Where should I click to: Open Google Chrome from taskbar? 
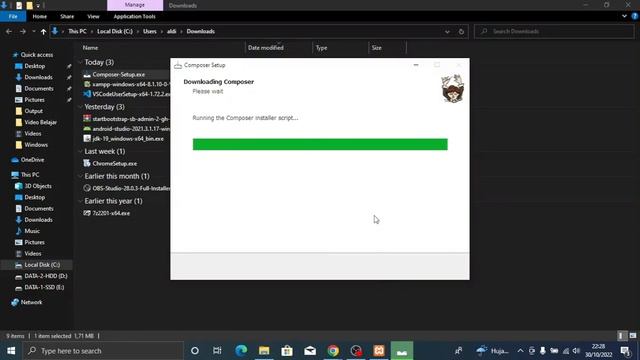[x=333, y=351]
